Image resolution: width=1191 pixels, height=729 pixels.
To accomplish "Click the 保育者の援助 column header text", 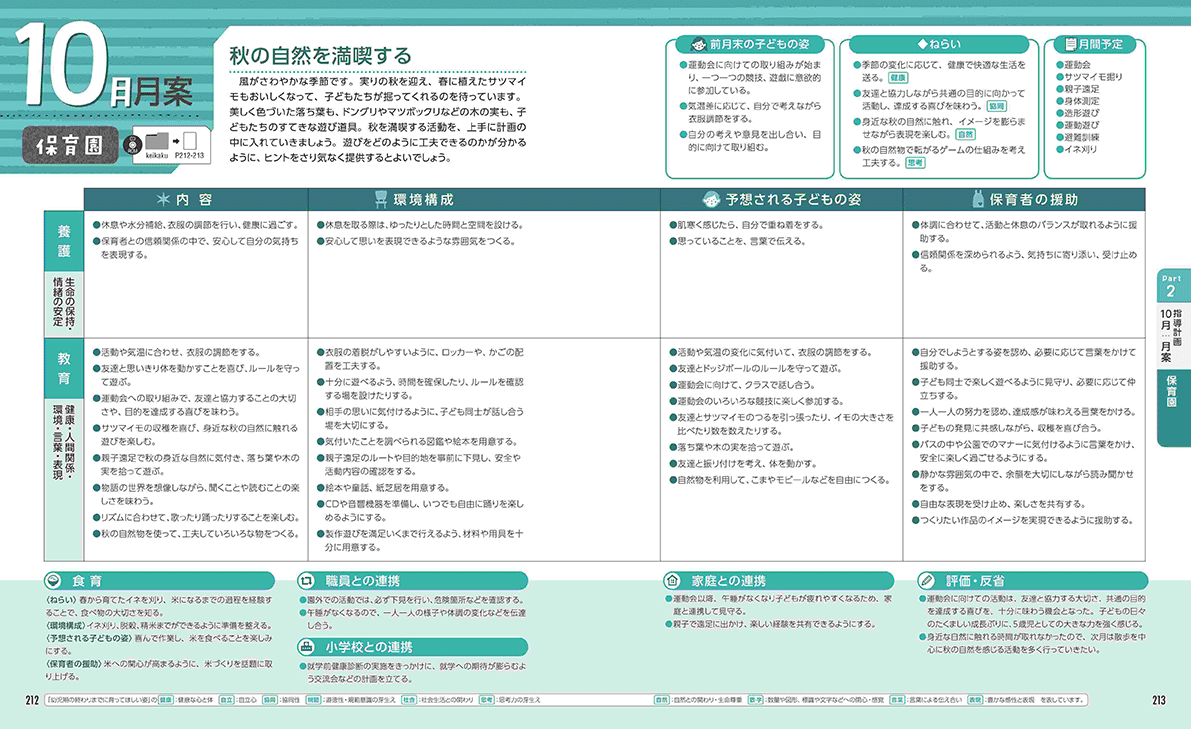I will coord(1034,200).
